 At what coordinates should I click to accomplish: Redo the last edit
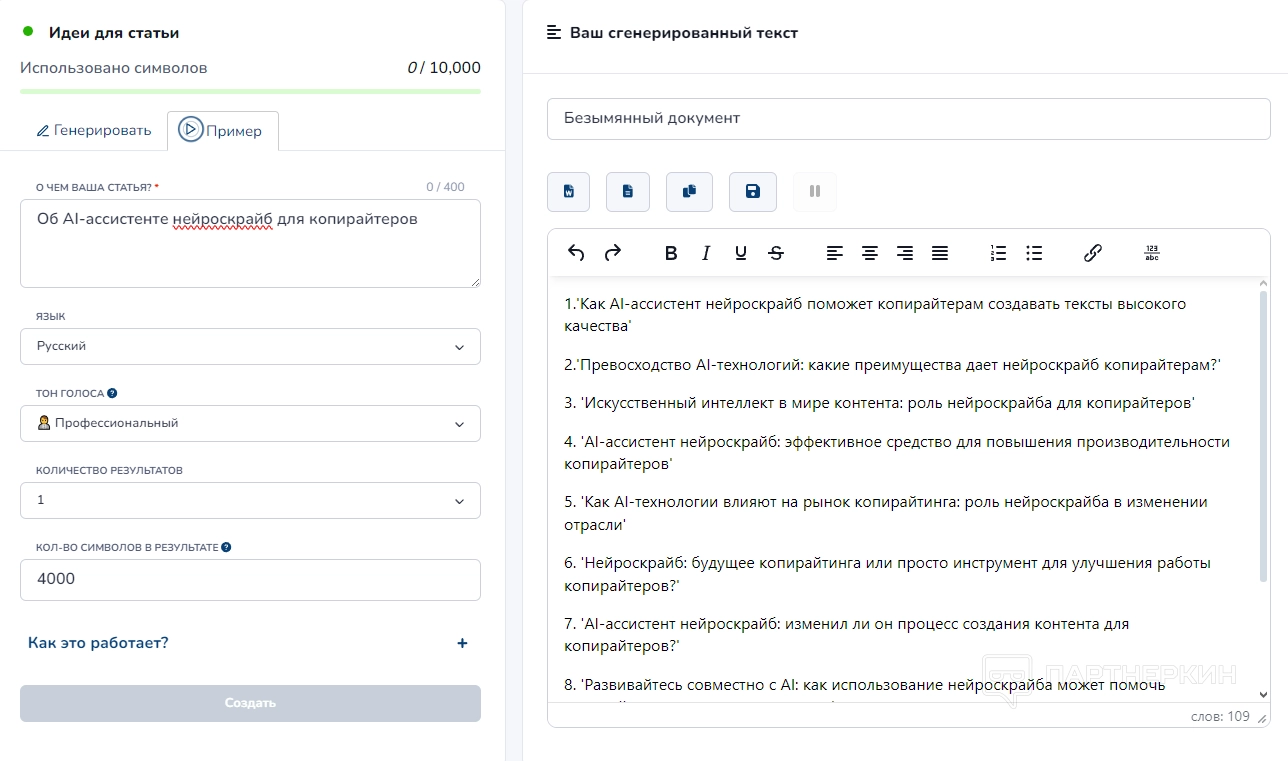613,253
